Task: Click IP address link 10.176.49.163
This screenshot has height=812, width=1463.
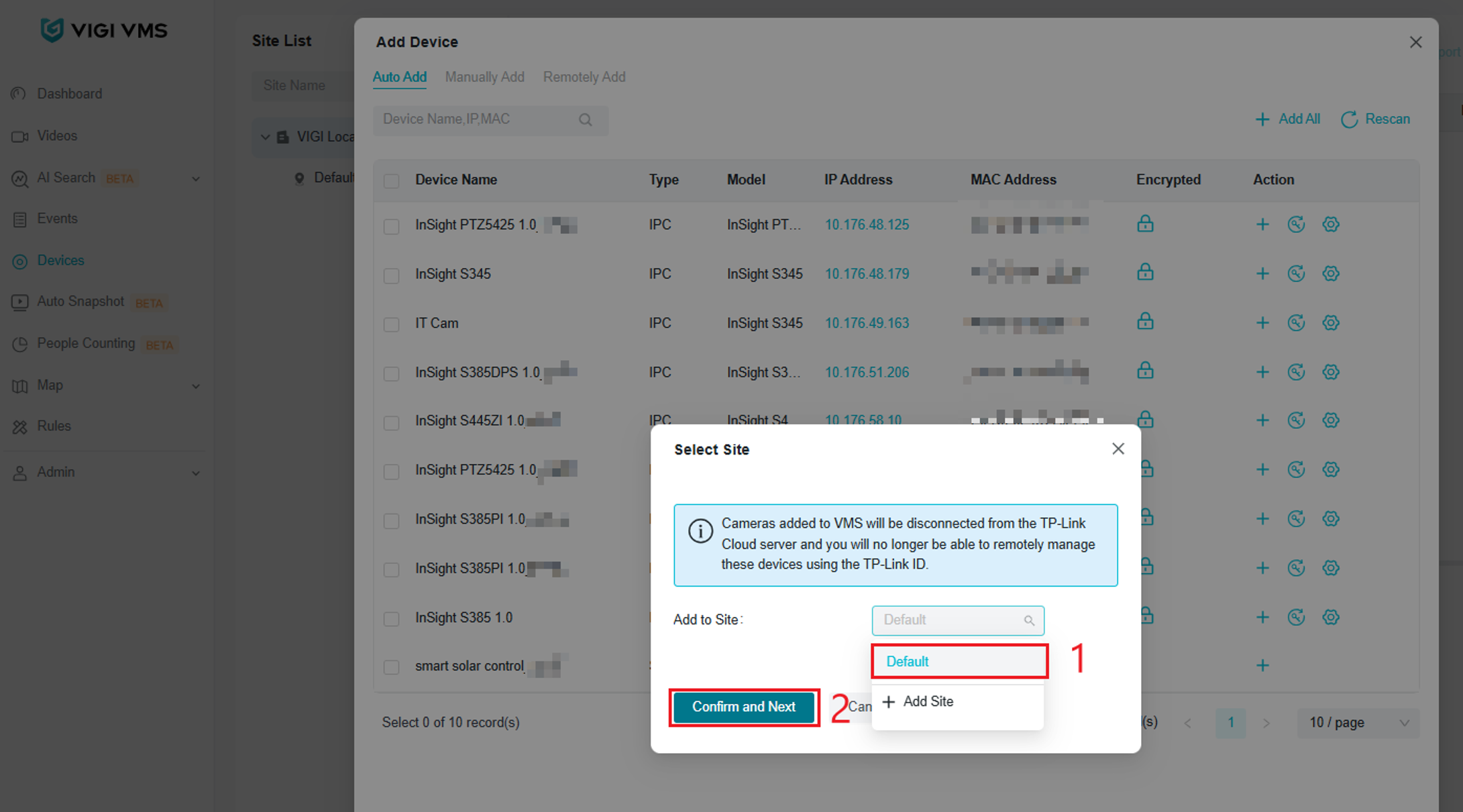Action: (867, 323)
